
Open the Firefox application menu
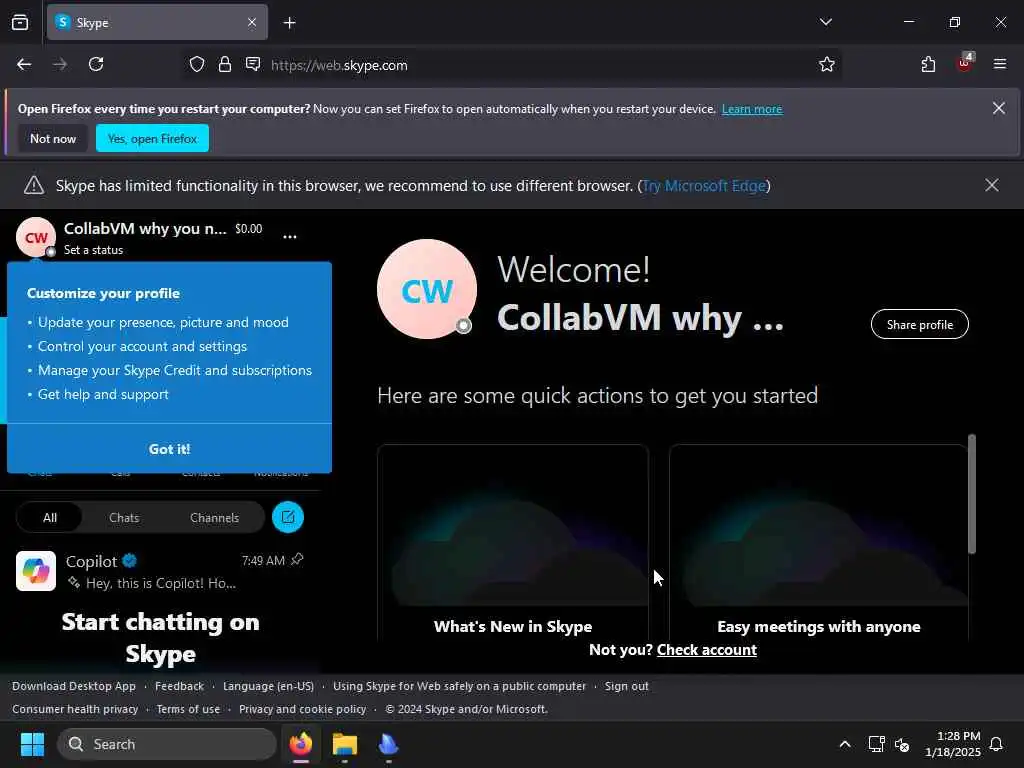pos(1000,64)
